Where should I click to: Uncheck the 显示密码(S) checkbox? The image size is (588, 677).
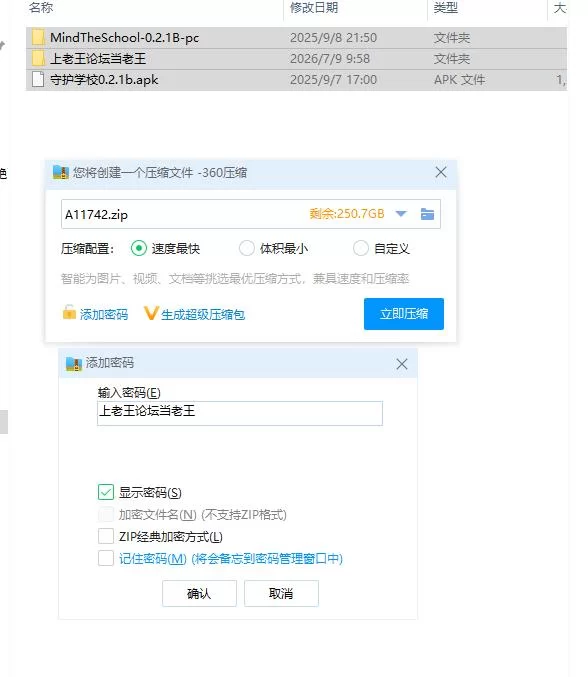coord(106,492)
